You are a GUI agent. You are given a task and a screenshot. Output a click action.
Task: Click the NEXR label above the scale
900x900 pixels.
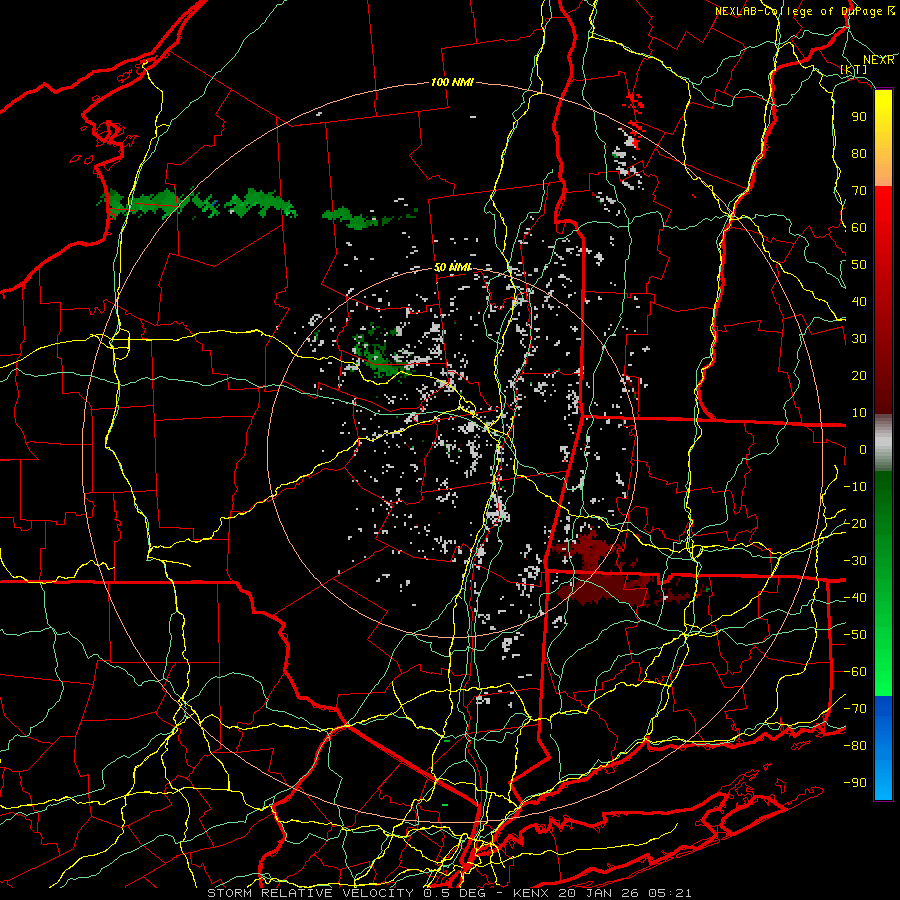coord(878,60)
